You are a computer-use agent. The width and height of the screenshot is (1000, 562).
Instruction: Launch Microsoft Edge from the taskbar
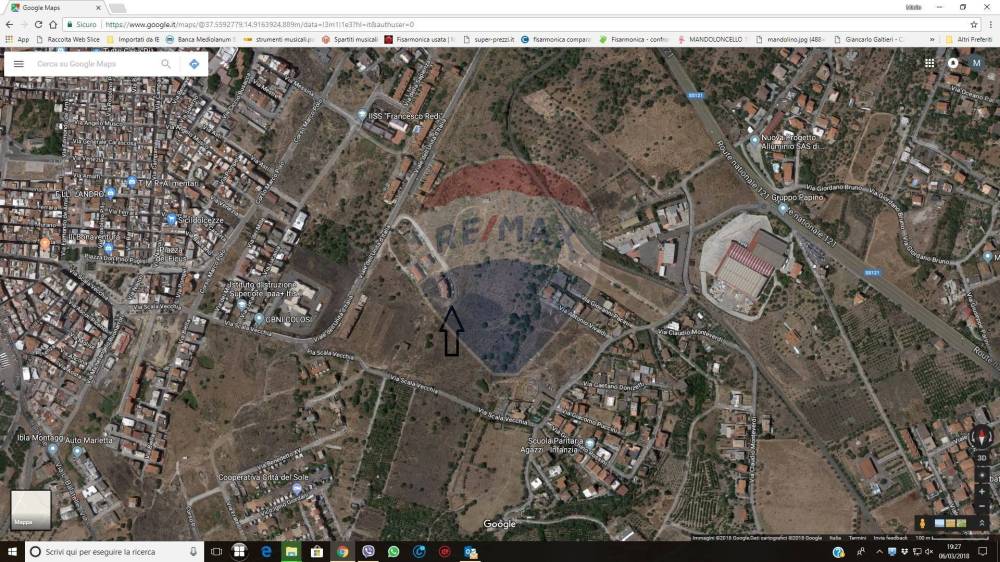tap(267, 552)
